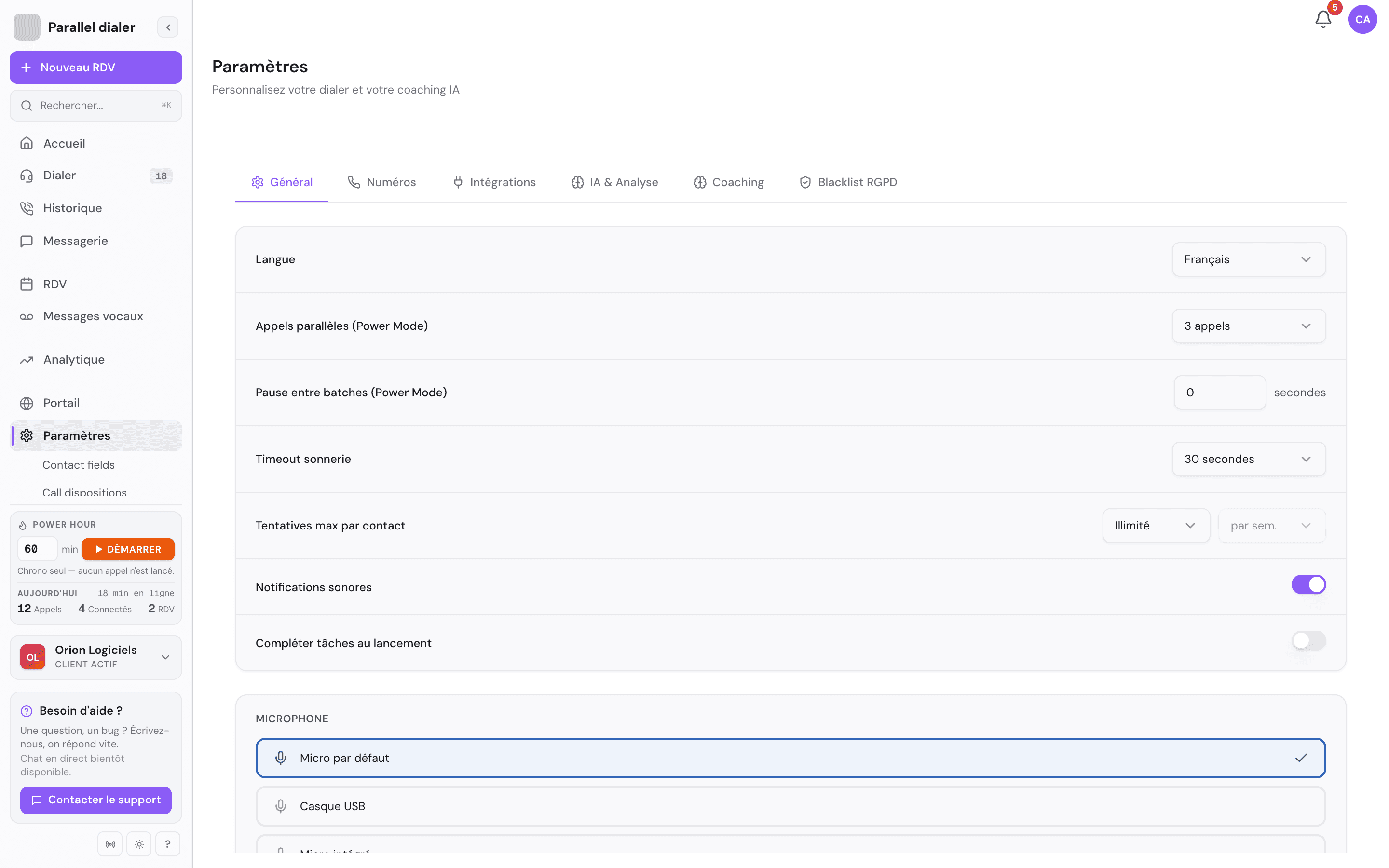
Task: Open the Appels parallèles dropdown
Action: click(1248, 326)
